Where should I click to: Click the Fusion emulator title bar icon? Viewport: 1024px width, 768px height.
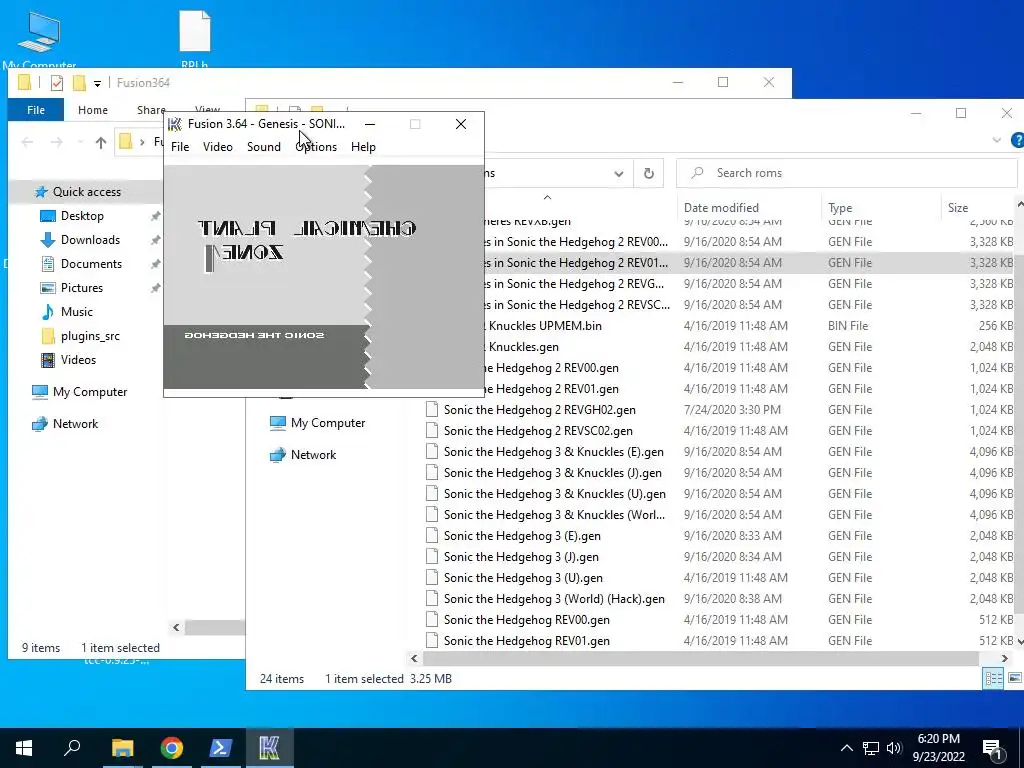[174, 124]
